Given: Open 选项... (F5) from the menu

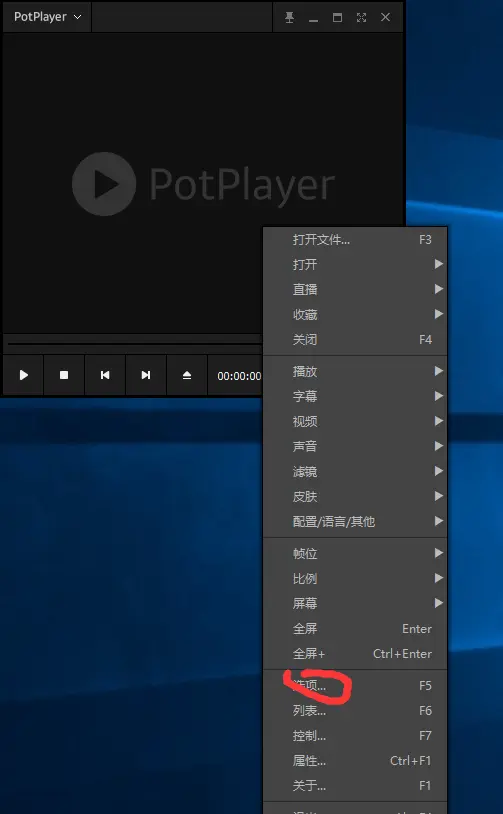Looking at the screenshot, I should tap(355, 686).
